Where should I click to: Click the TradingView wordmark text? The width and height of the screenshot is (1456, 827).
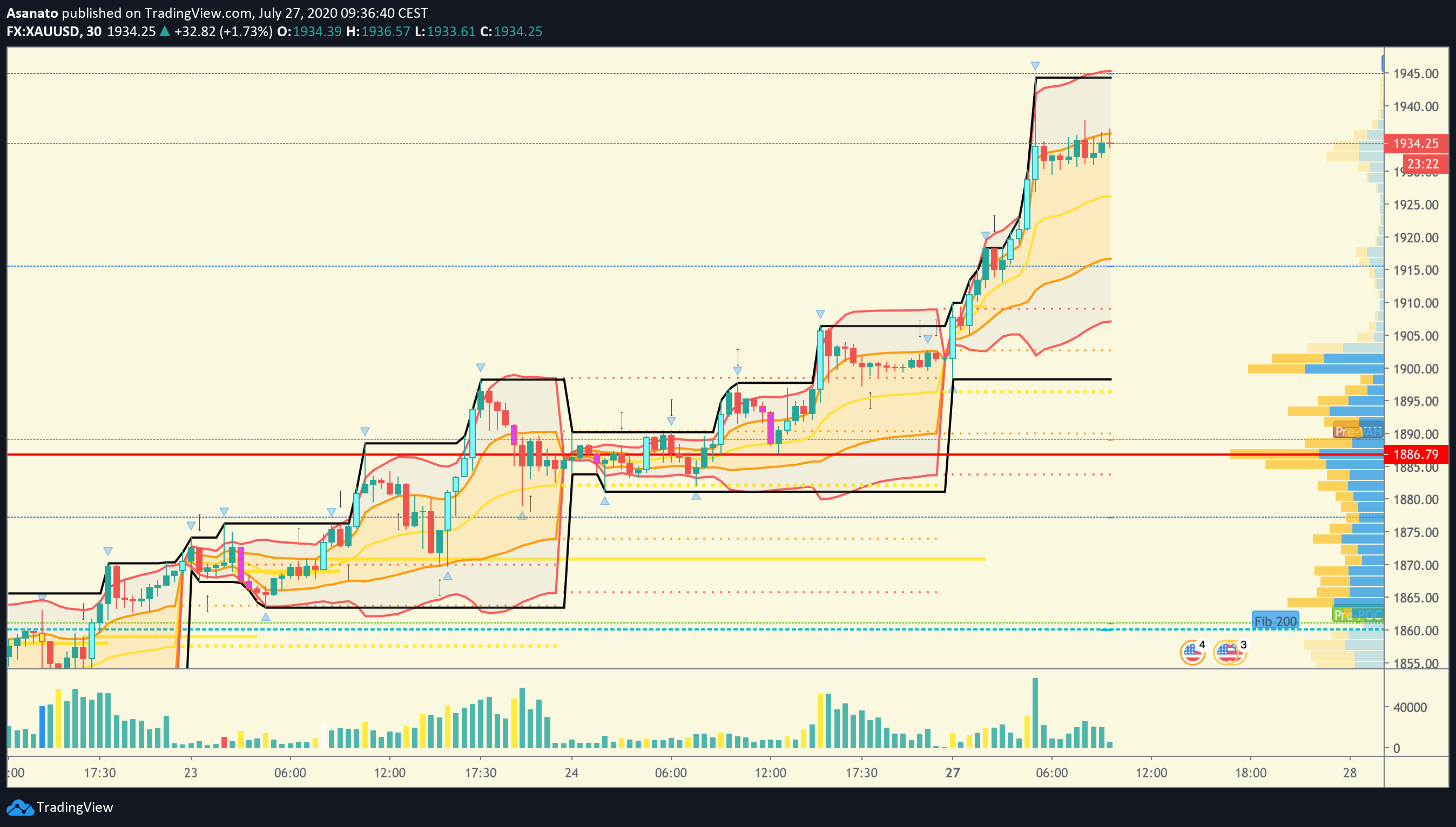(x=75, y=807)
